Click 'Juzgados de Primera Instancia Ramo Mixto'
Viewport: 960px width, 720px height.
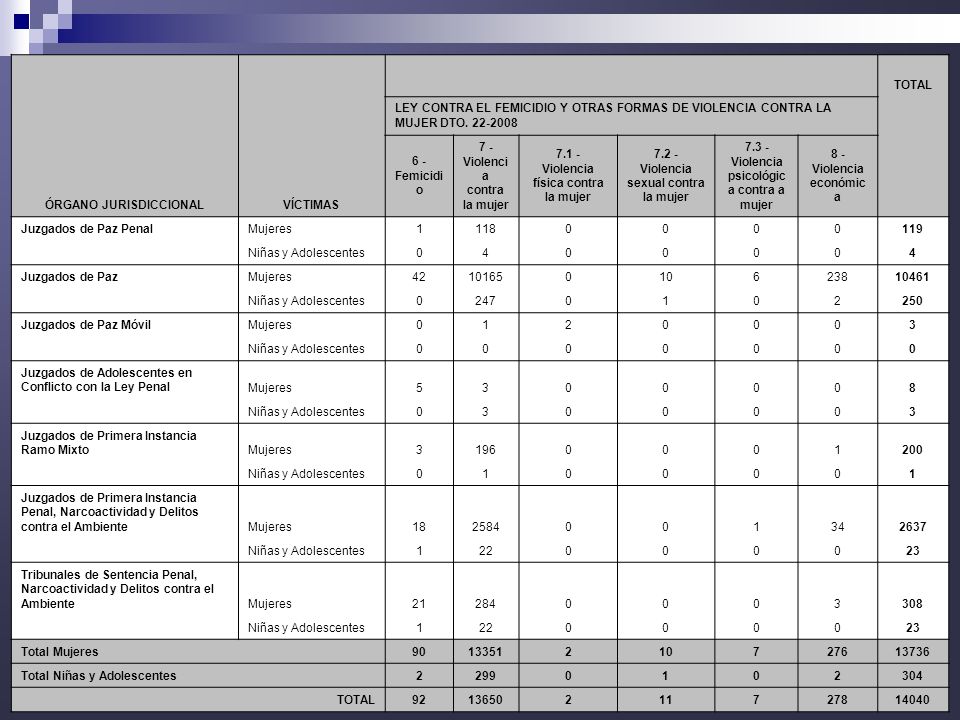pos(109,443)
